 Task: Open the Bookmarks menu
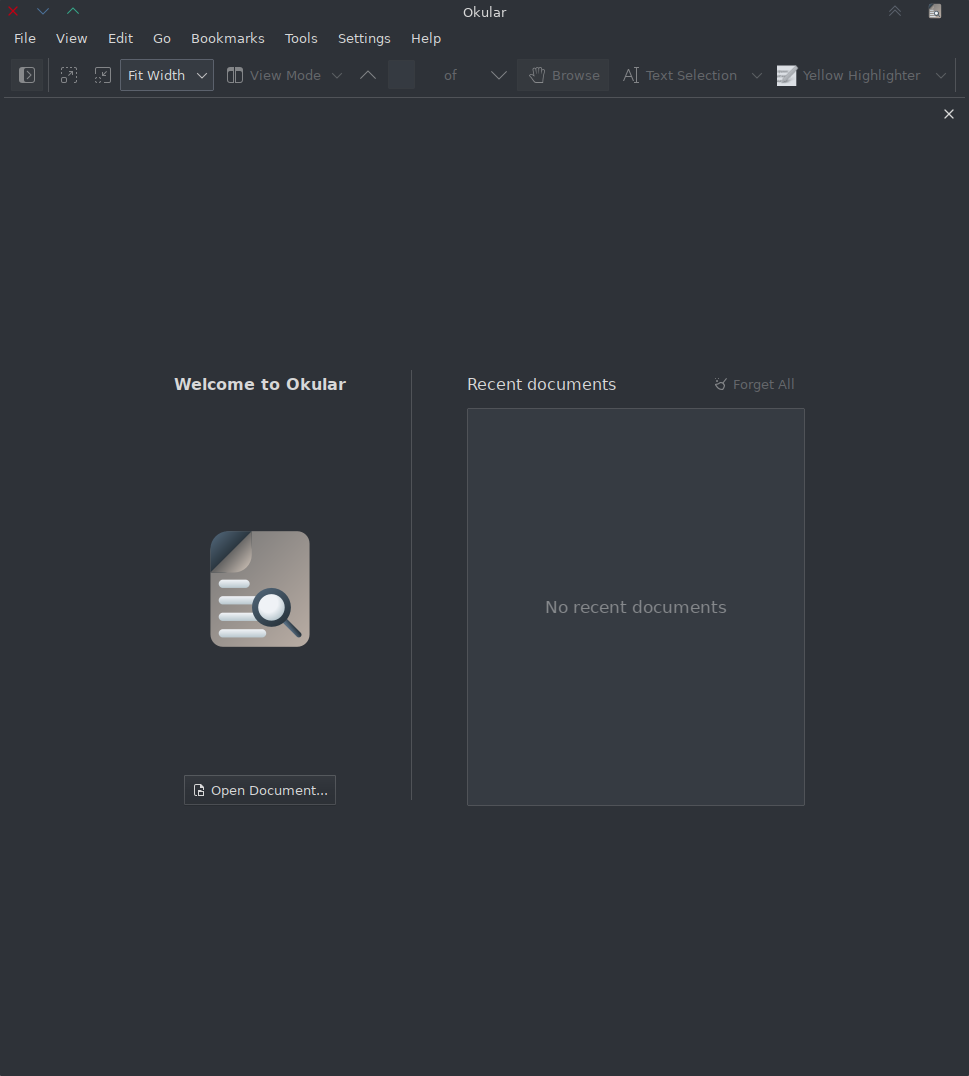click(227, 38)
